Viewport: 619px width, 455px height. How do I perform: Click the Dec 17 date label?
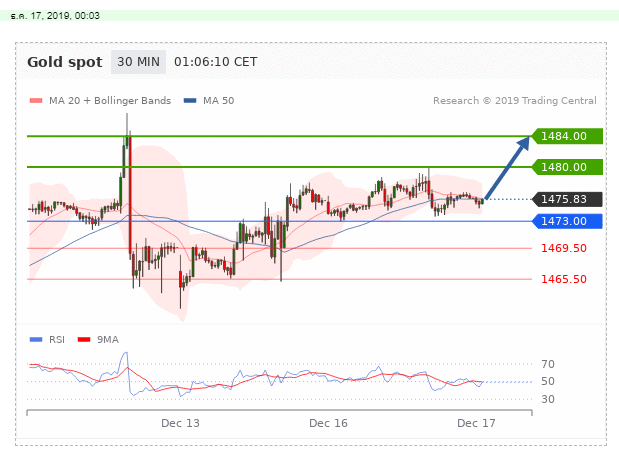point(476,423)
